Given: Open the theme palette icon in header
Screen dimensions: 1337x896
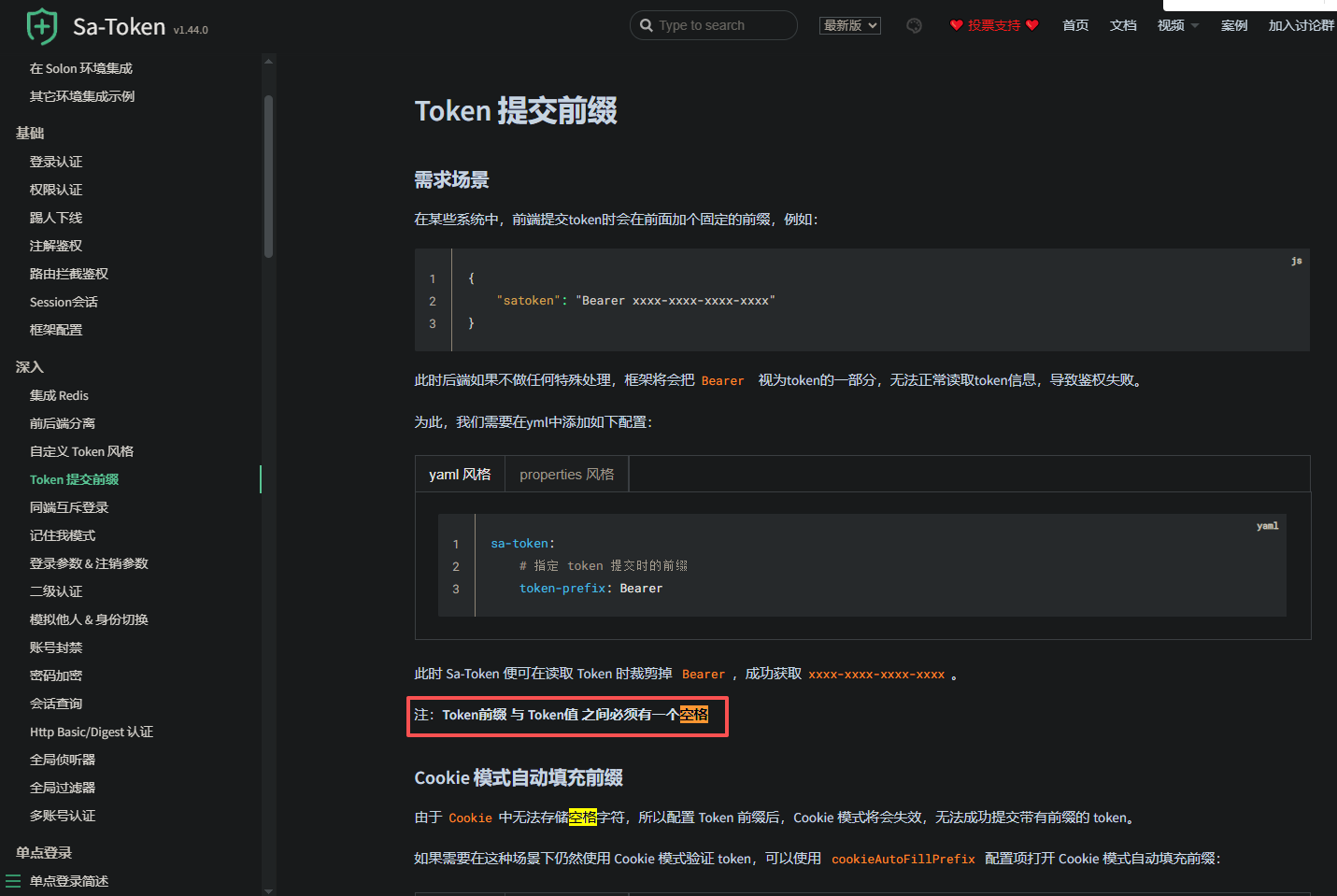Looking at the screenshot, I should 914,26.
